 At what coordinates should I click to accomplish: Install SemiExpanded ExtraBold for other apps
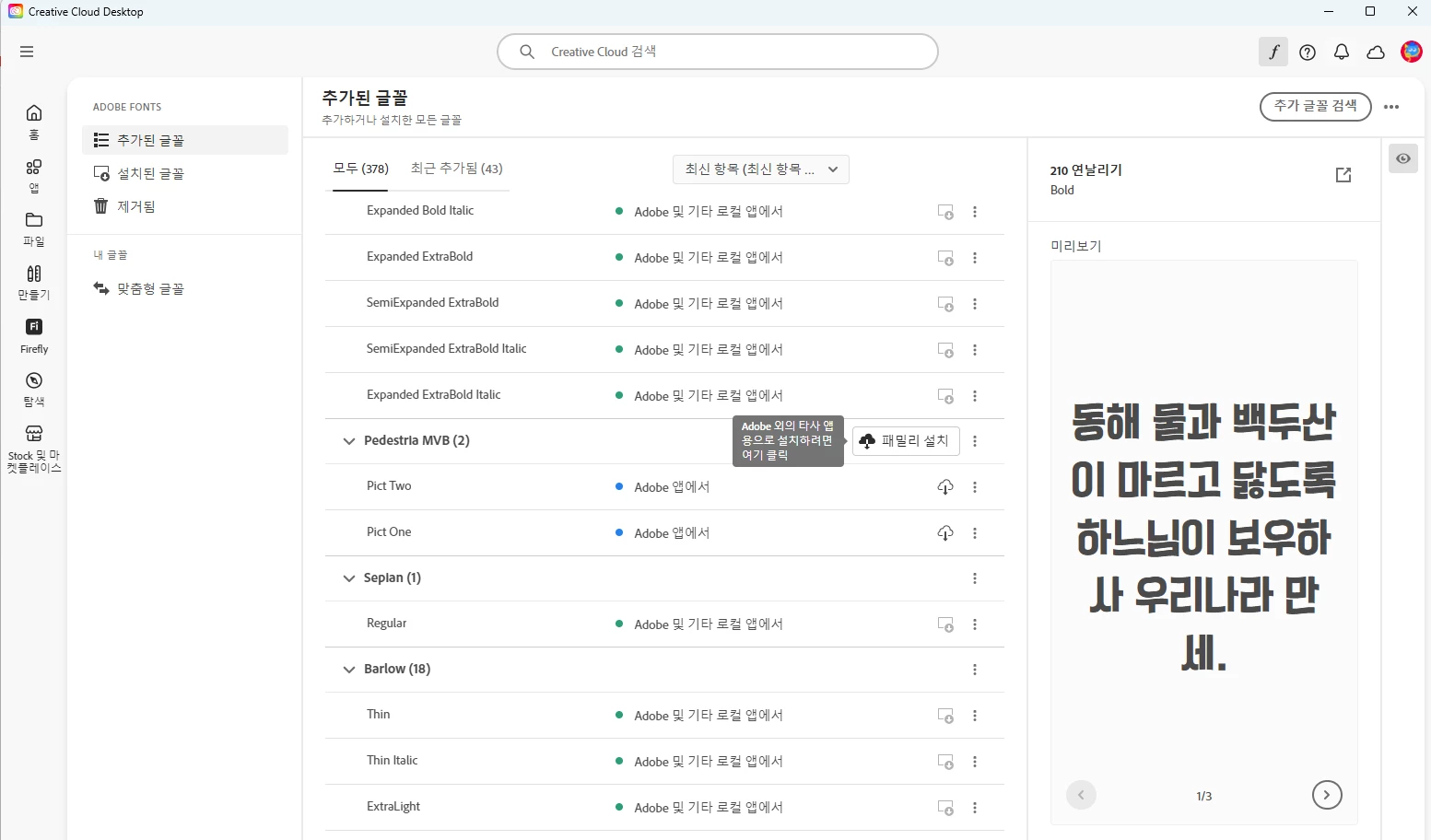tap(945, 304)
